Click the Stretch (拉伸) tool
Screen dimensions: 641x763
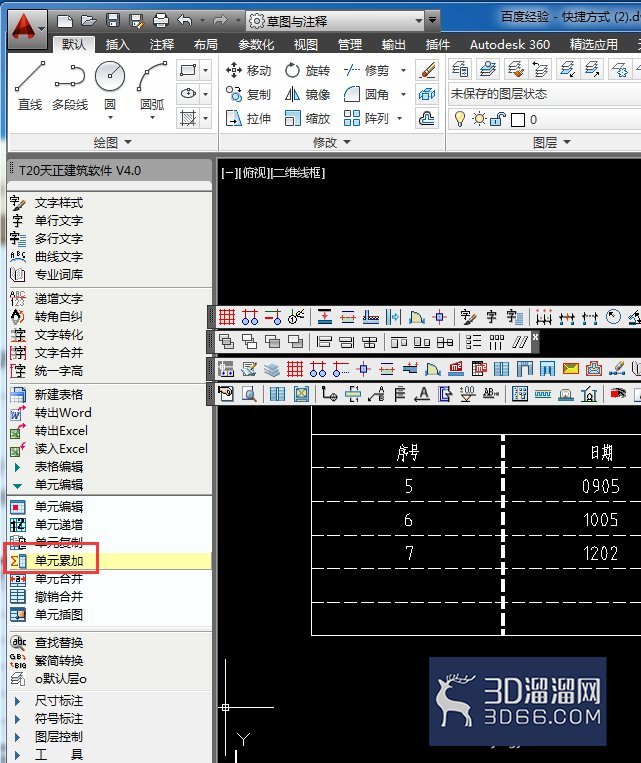[x=248, y=118]
